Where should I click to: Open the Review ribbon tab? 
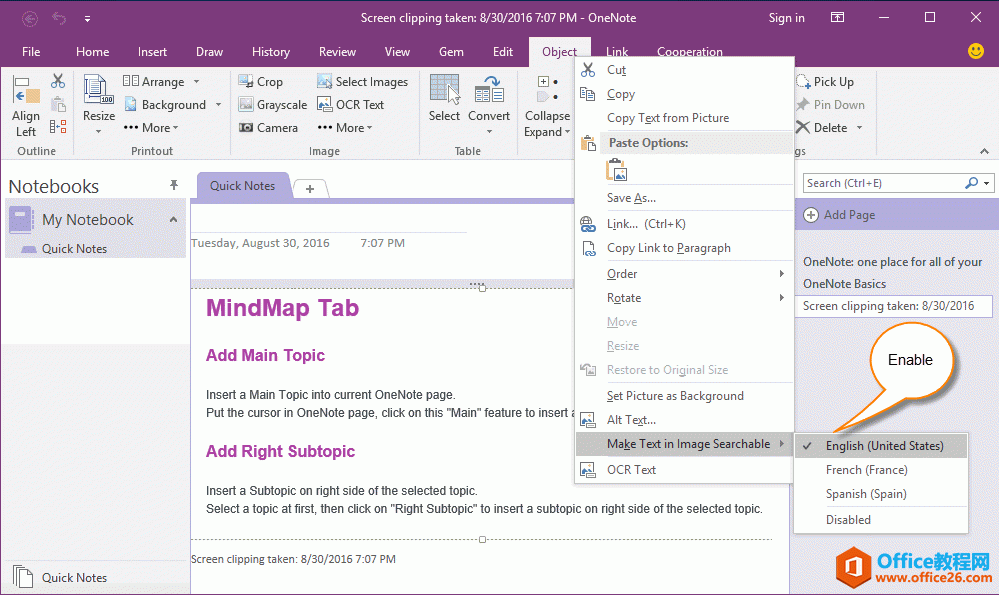point(337,52)
